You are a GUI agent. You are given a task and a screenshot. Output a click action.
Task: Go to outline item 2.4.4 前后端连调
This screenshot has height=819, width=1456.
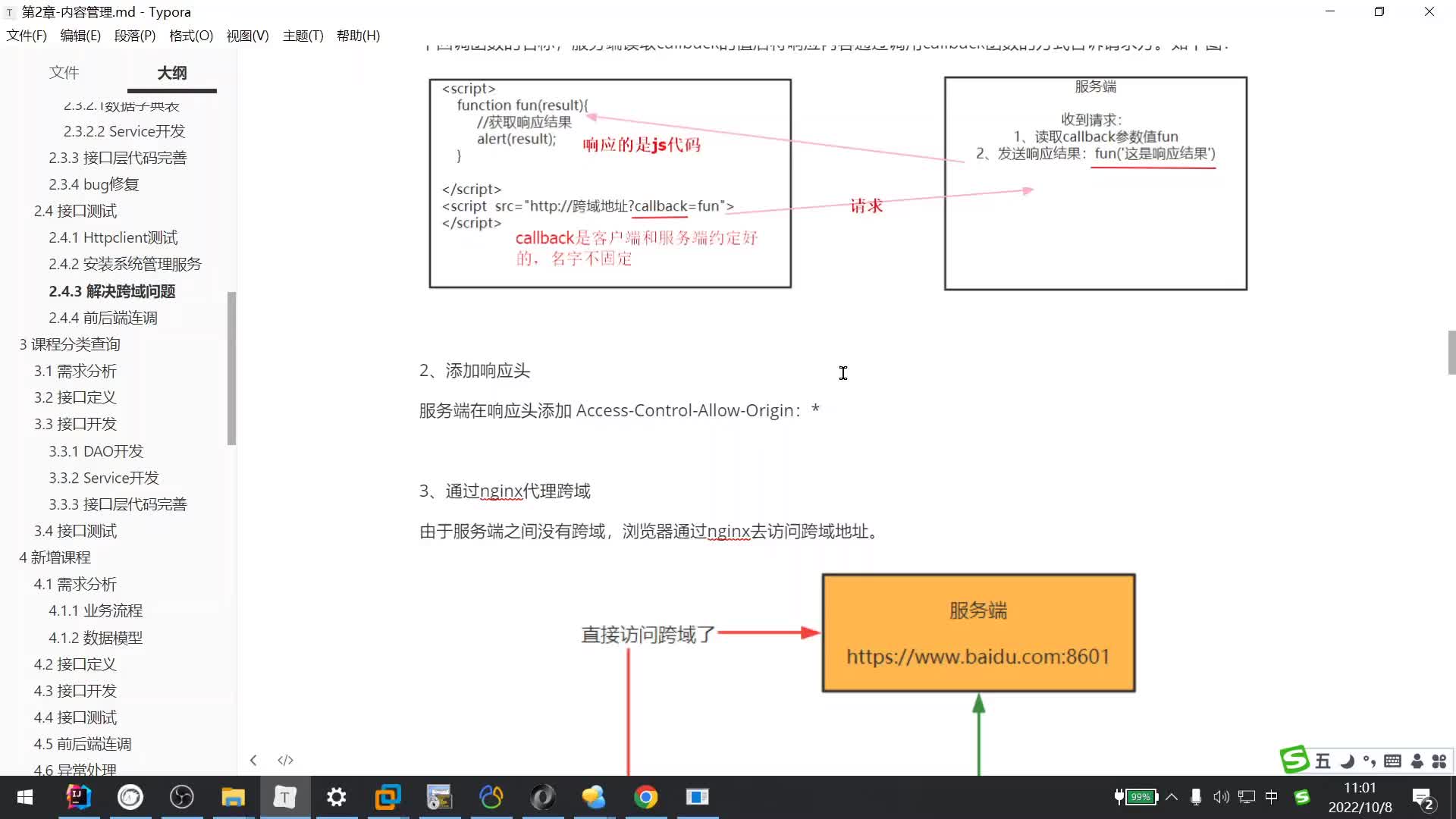click(103, 318)
